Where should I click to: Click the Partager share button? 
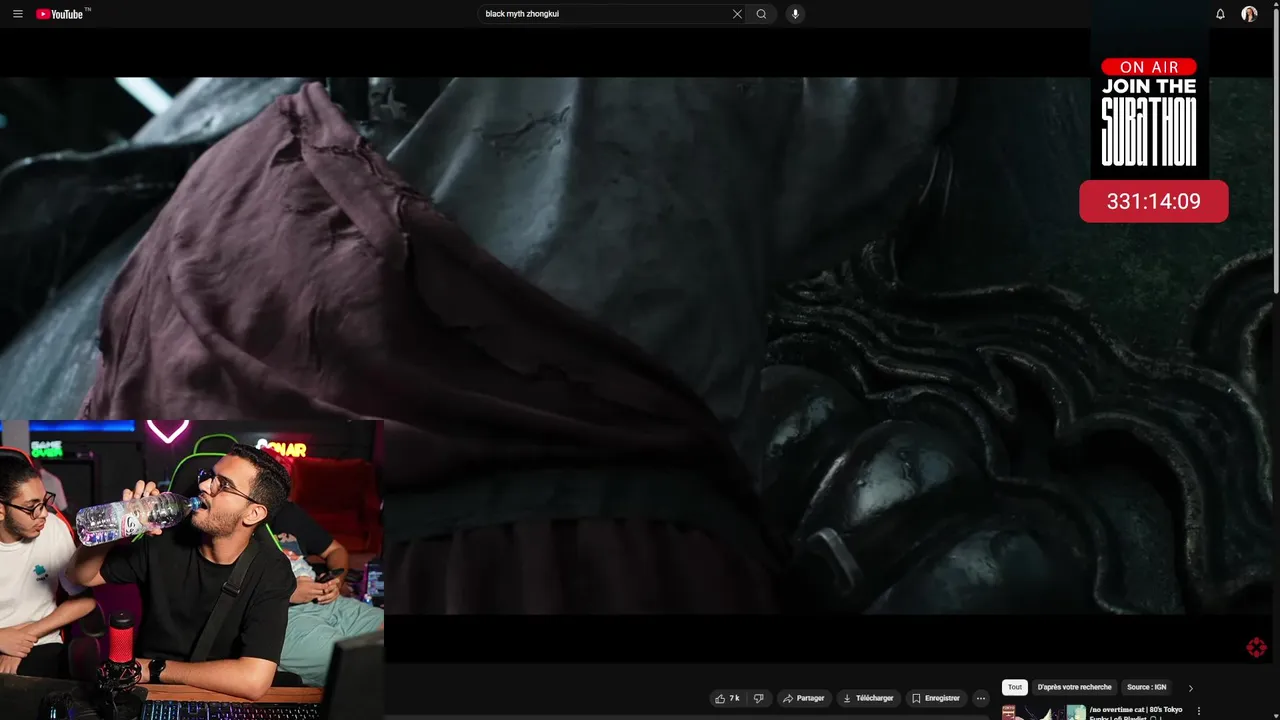click(x=804, y=698)
